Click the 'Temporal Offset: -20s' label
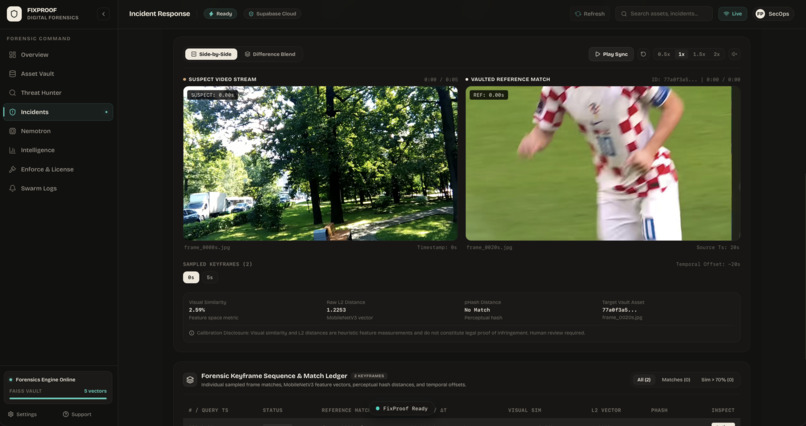Viewport: 806px width, 426px height. click(x=708, y=264)
